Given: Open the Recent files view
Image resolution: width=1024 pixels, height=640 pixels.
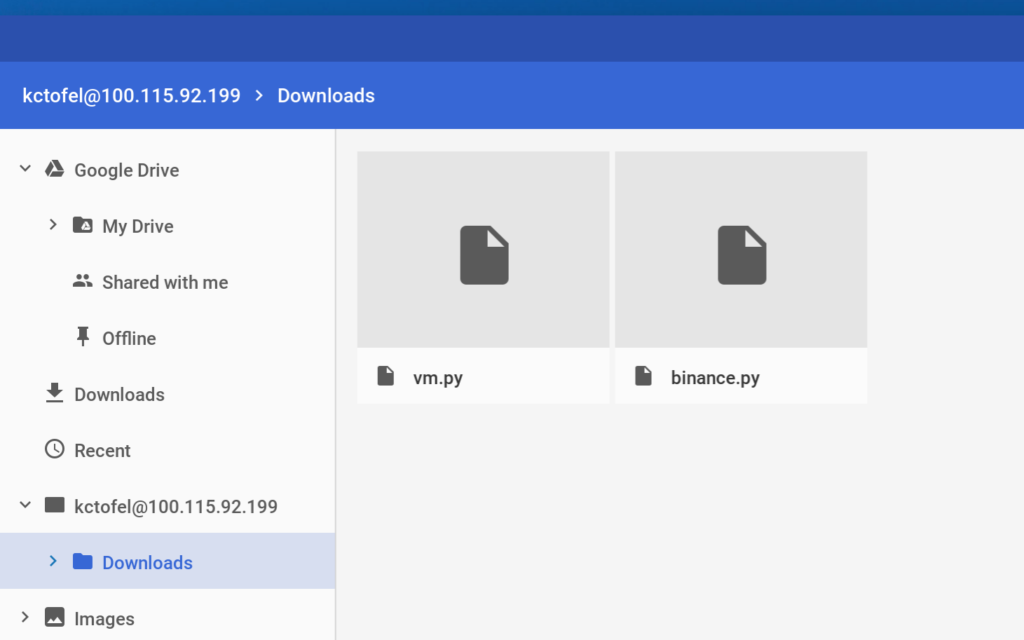Looking at the screenshot, I should click(x=103, y=451).
